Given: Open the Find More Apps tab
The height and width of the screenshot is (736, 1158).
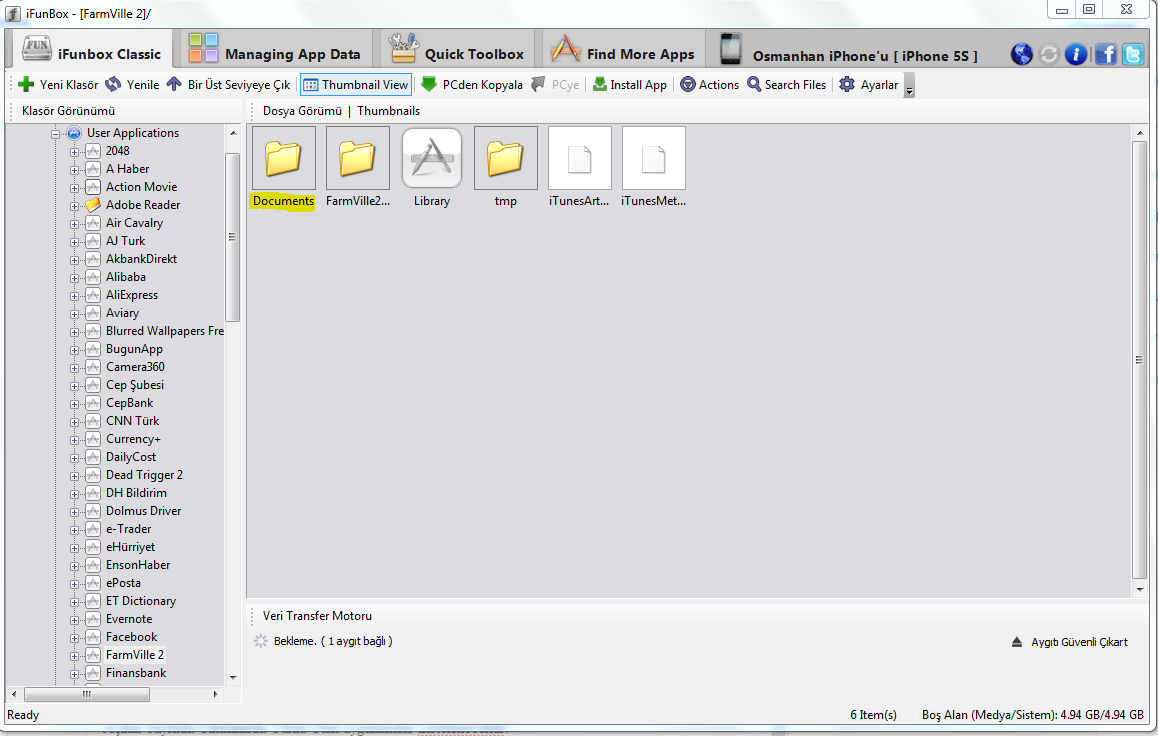Looking at the screenshot, I should [623, 51].
